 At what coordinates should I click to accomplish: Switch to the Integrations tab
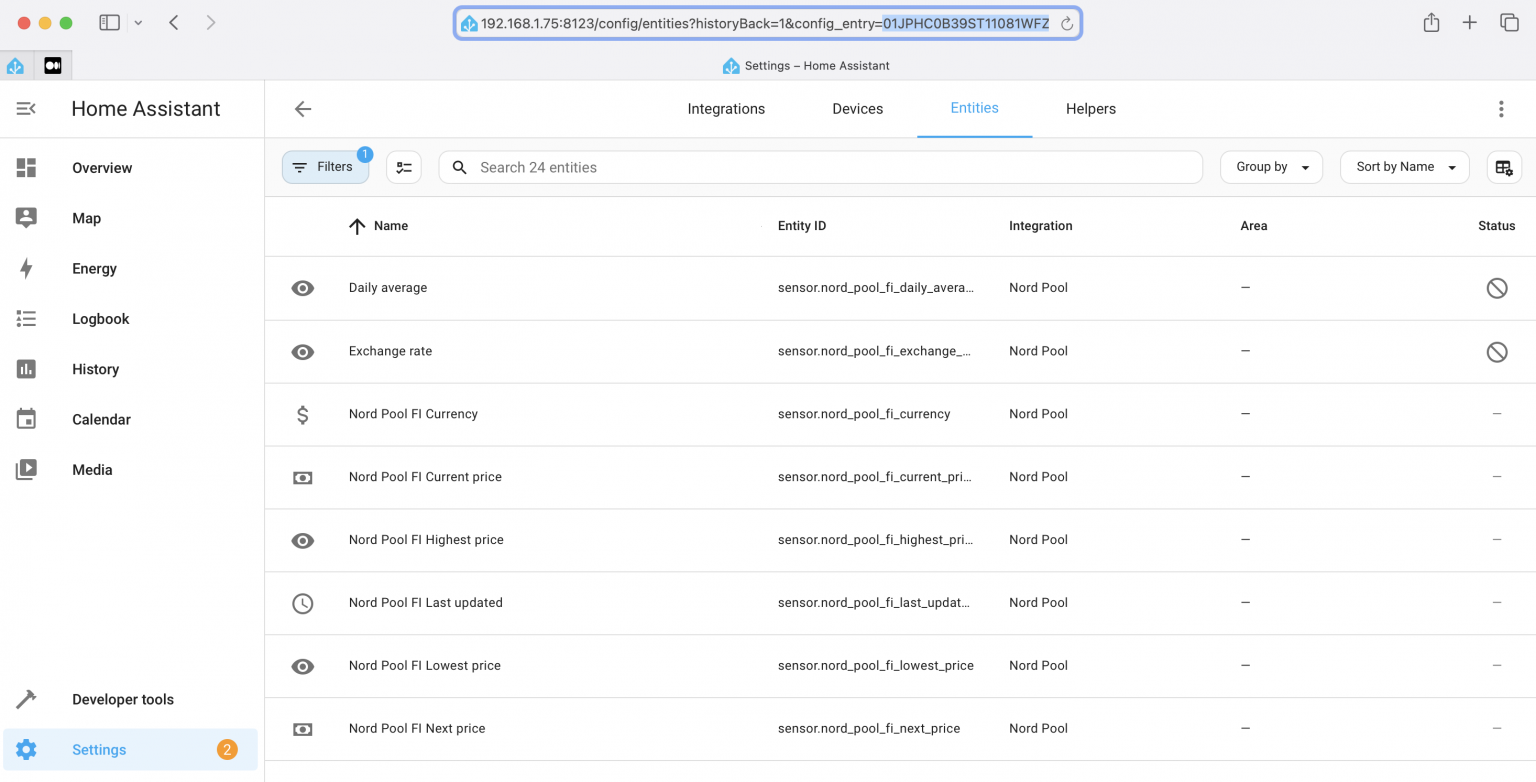pos(726,108)
